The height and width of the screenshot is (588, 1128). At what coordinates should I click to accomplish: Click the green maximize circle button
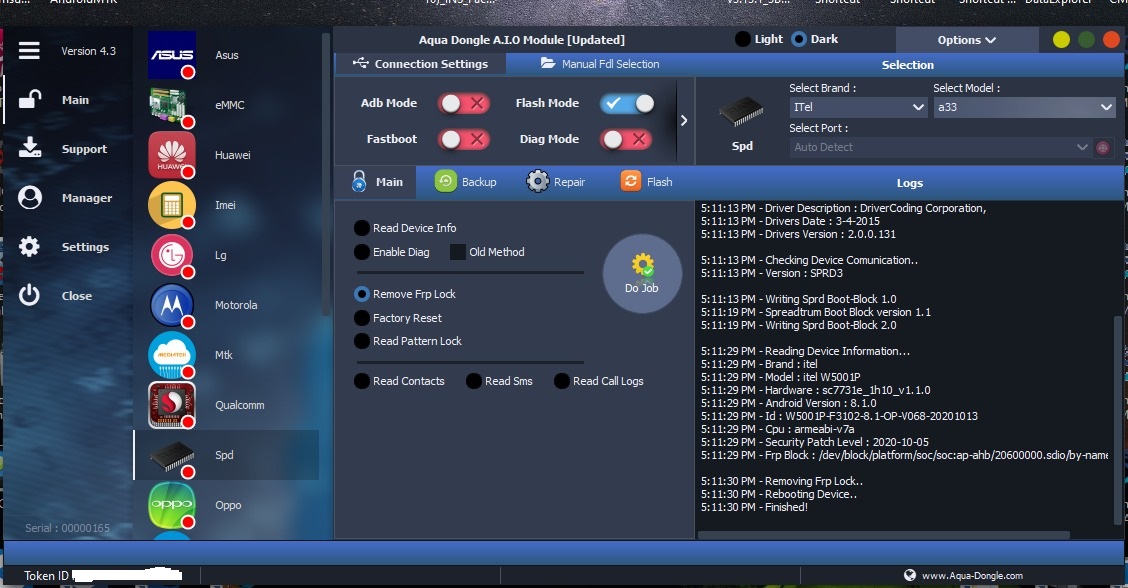[x=1086, y=40]
